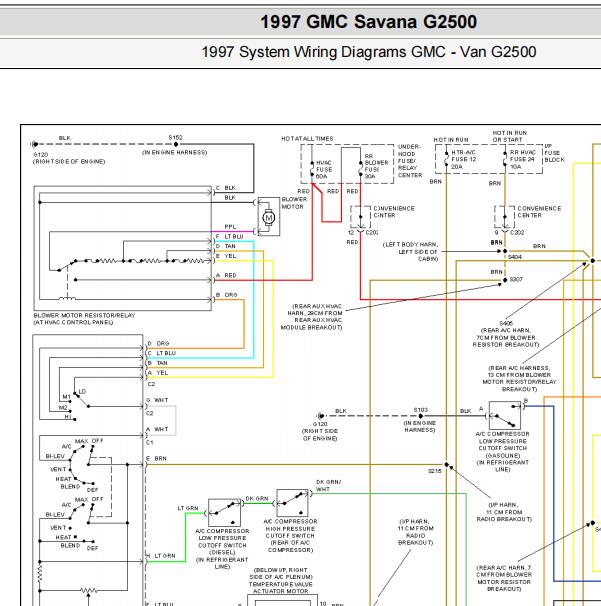Screen dimensions: 601x606
Task: Click the "RR HVAC FUSE 24 10A" label
Action: tap(522, 159)
